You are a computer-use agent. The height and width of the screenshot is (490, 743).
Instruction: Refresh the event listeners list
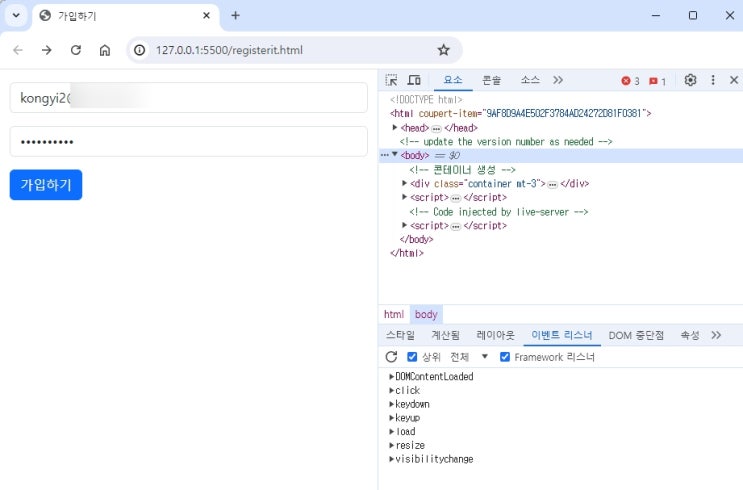(x=391, y=357)
